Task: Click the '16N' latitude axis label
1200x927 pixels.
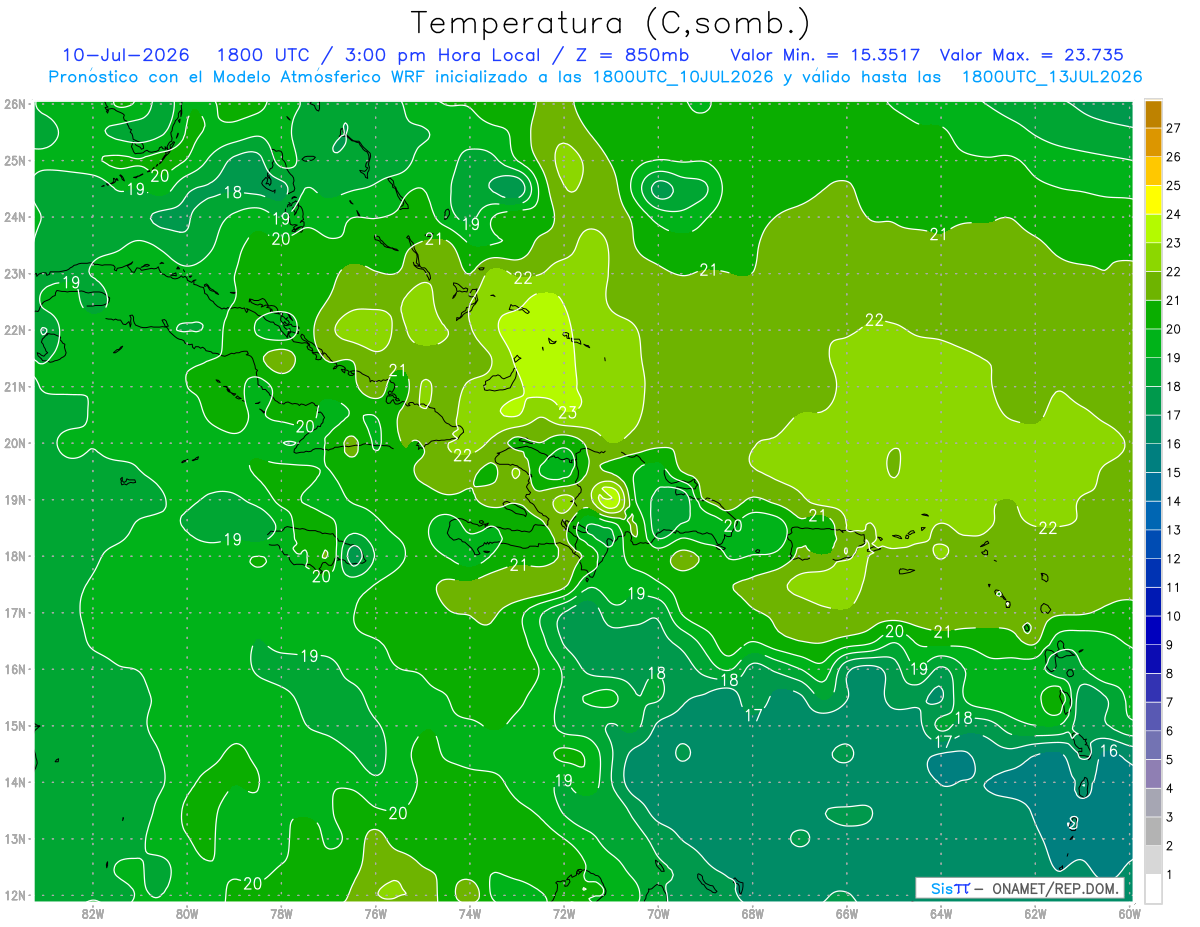Action: click(15, 669)
